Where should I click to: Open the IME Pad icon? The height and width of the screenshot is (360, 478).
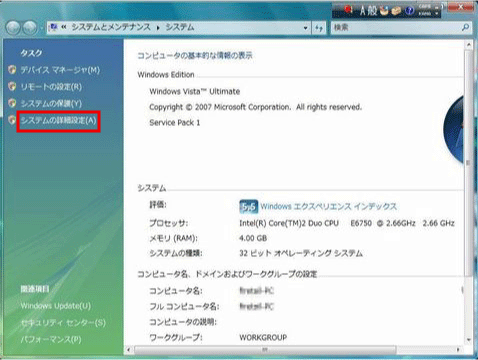tap(384, 11)
